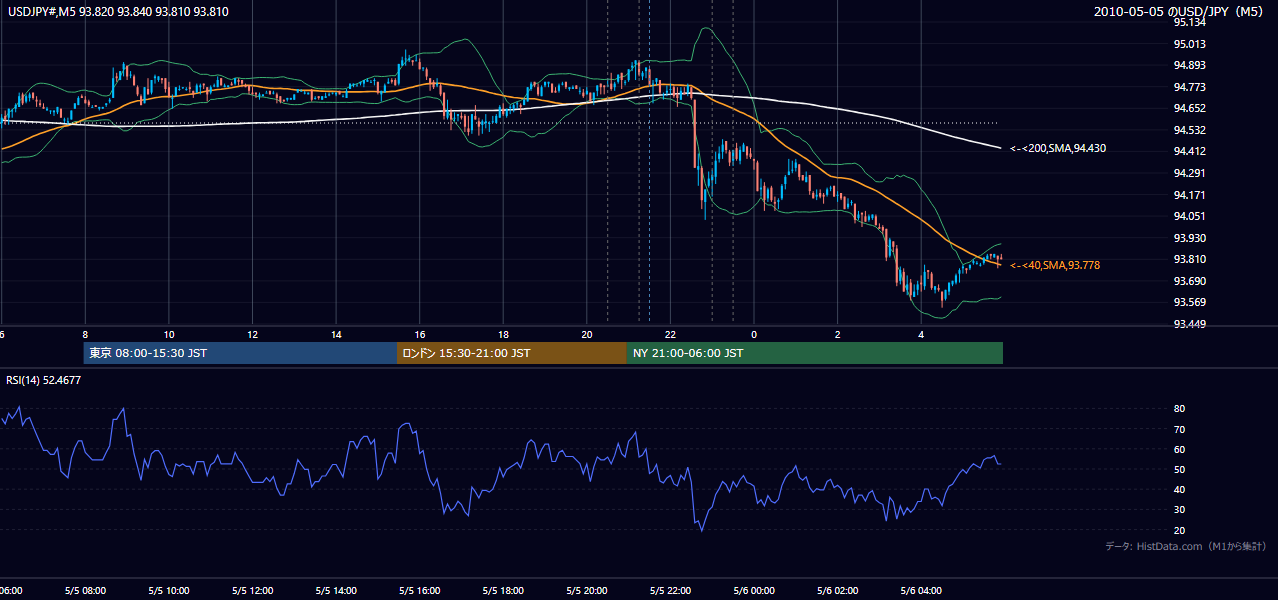Select the 5/5 12:00 date label

252,591
